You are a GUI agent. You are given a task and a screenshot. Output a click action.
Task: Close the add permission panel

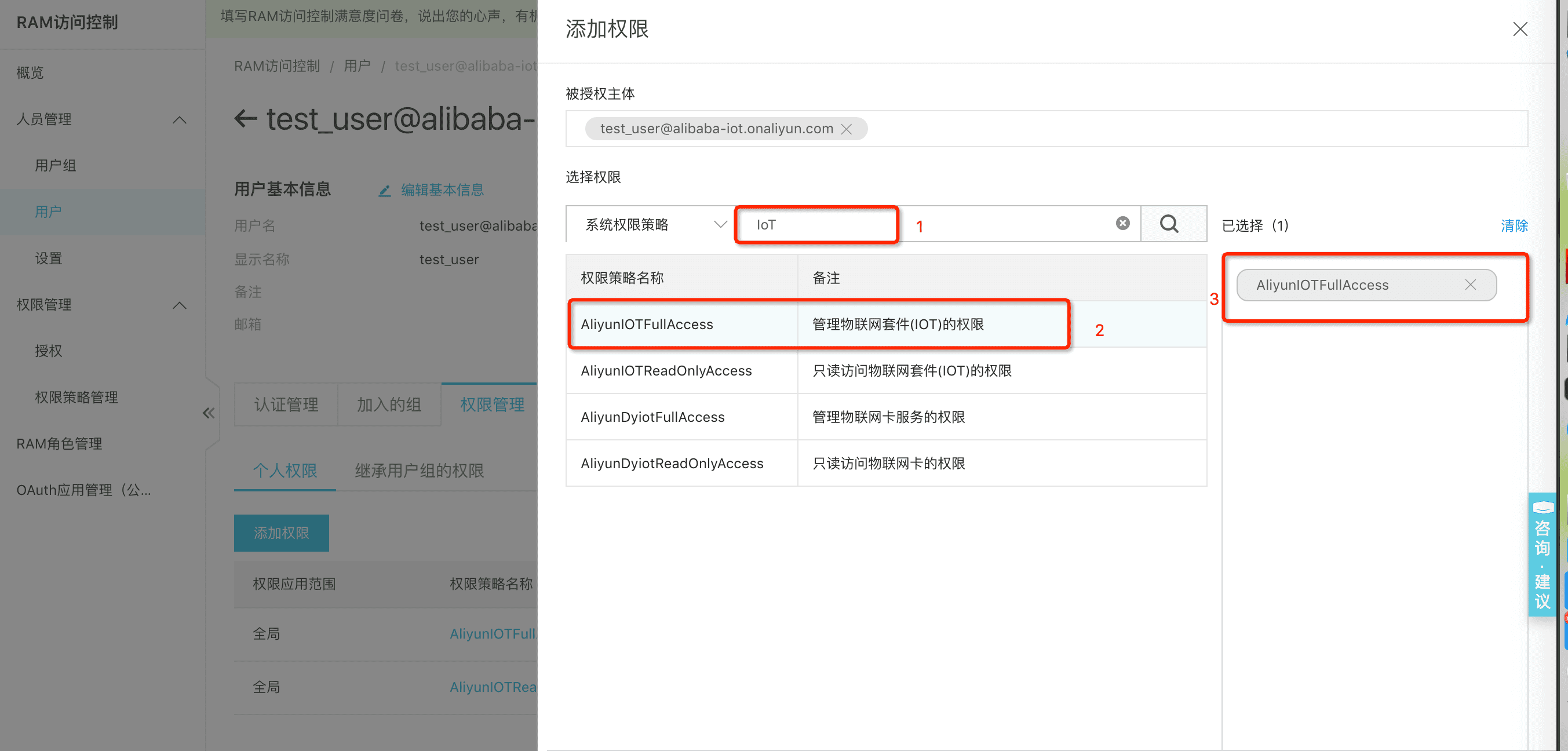[x=1519, y=29]
